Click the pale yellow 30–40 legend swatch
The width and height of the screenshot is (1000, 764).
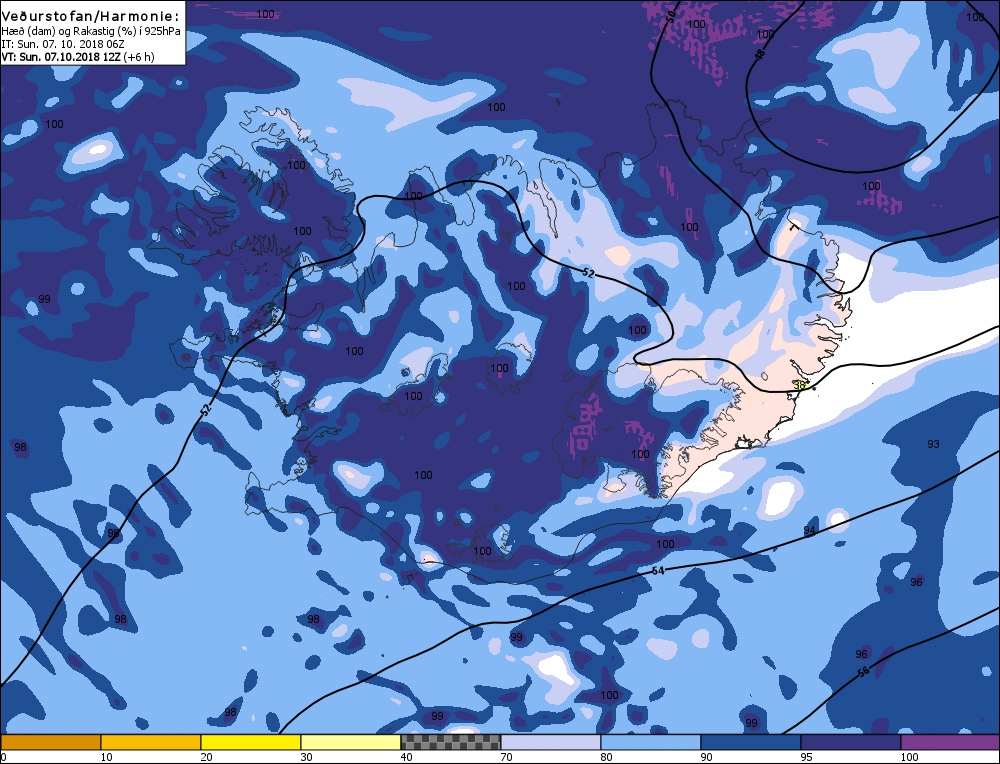coord(351,742)
